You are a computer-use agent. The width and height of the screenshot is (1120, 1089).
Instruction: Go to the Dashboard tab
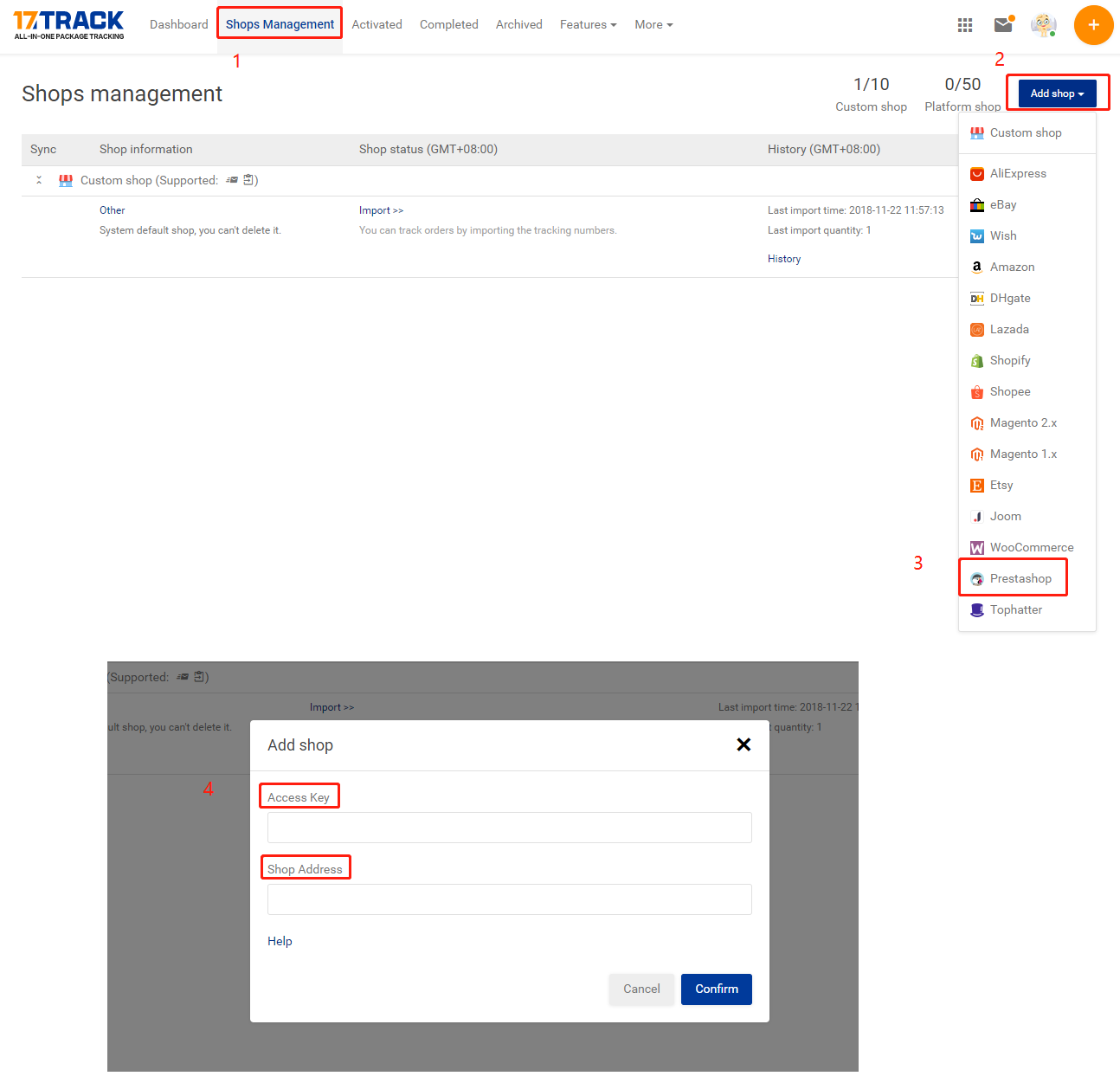179,24
